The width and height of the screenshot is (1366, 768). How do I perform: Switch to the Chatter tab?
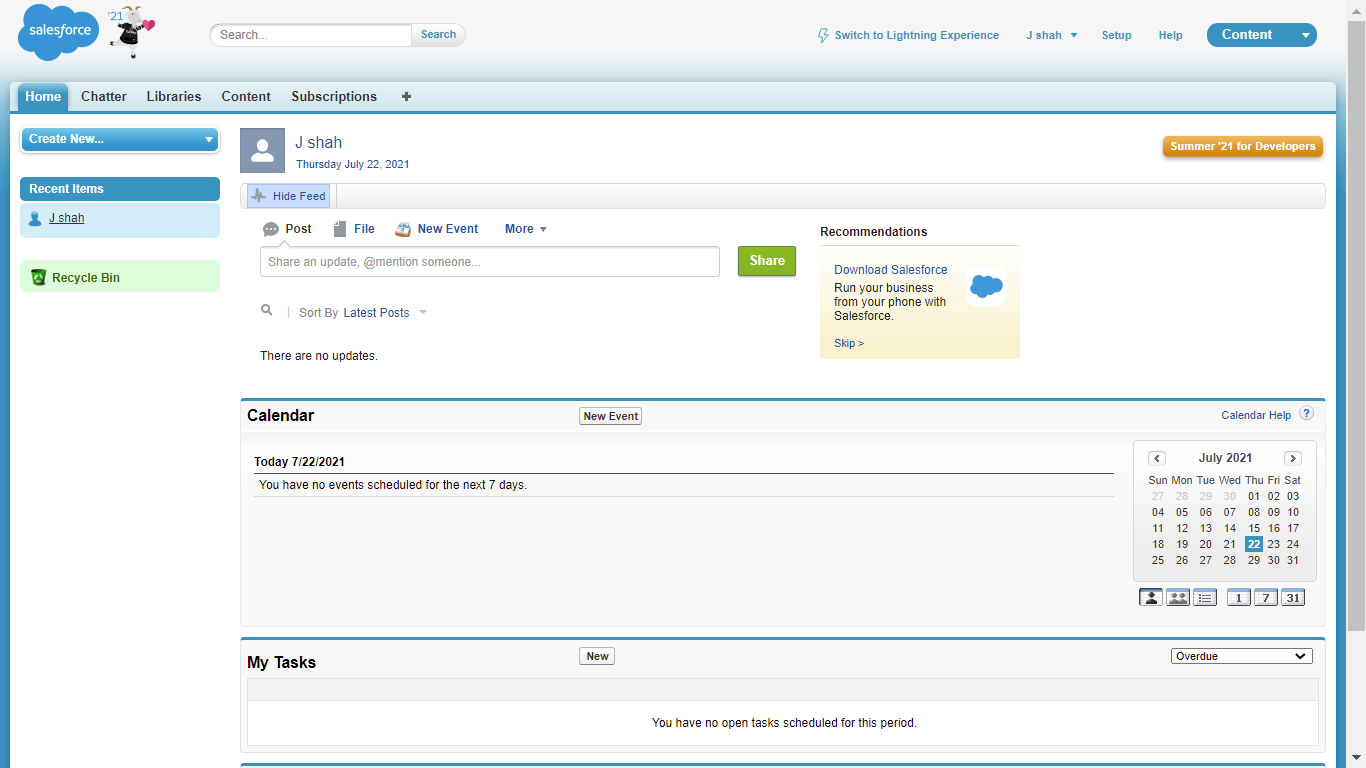104,97
